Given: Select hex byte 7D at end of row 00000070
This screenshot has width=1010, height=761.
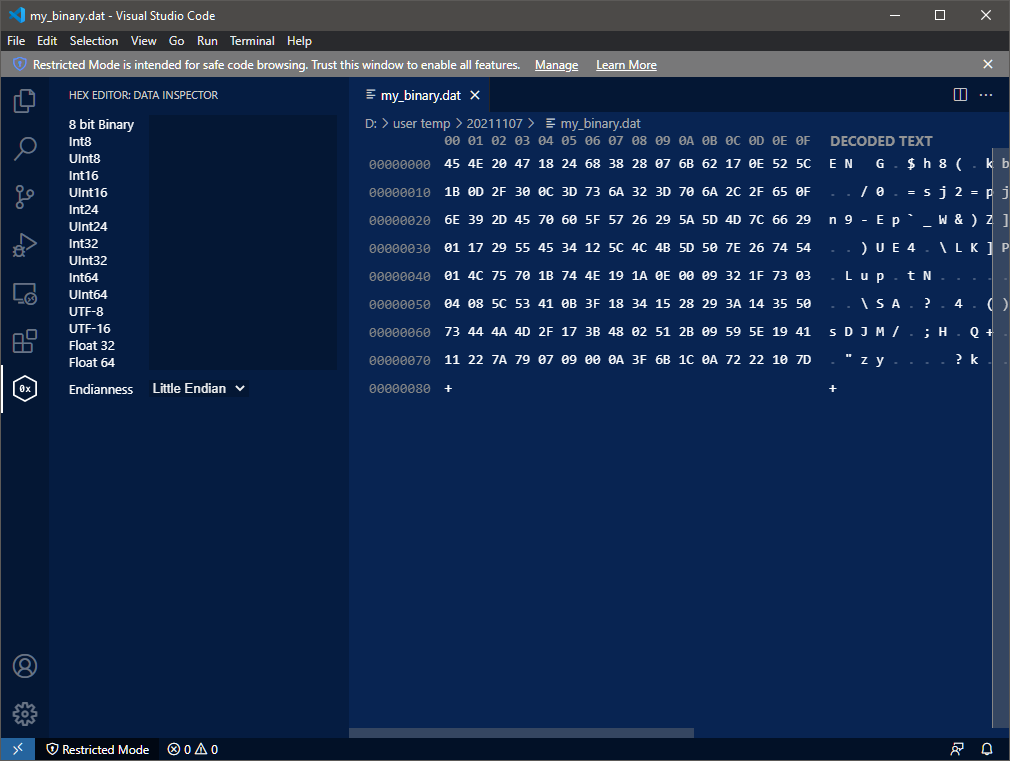Looking at the screenshot, I should click(x=803, y=360).
